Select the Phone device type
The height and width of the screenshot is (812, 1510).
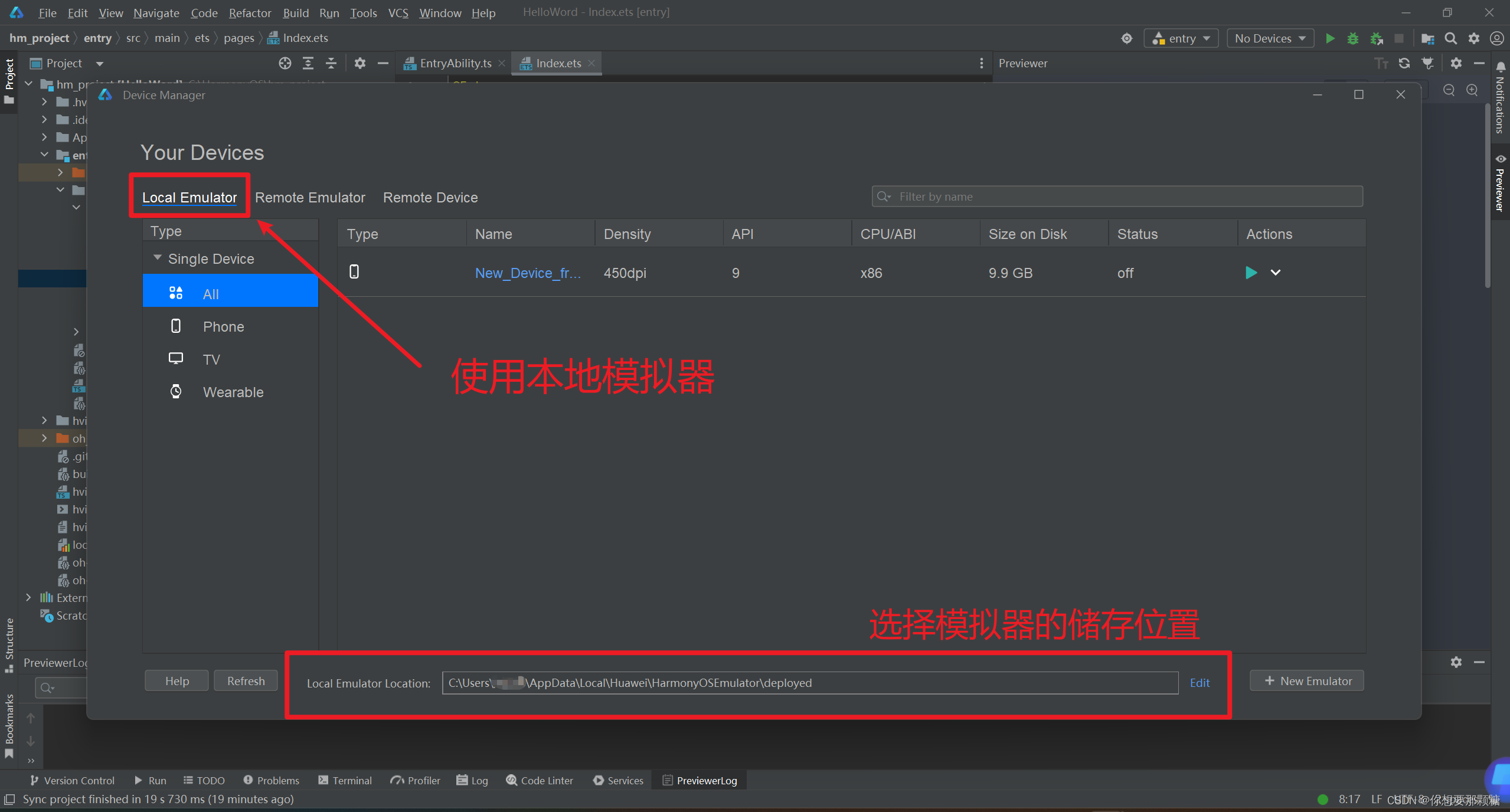click(223, 327)
